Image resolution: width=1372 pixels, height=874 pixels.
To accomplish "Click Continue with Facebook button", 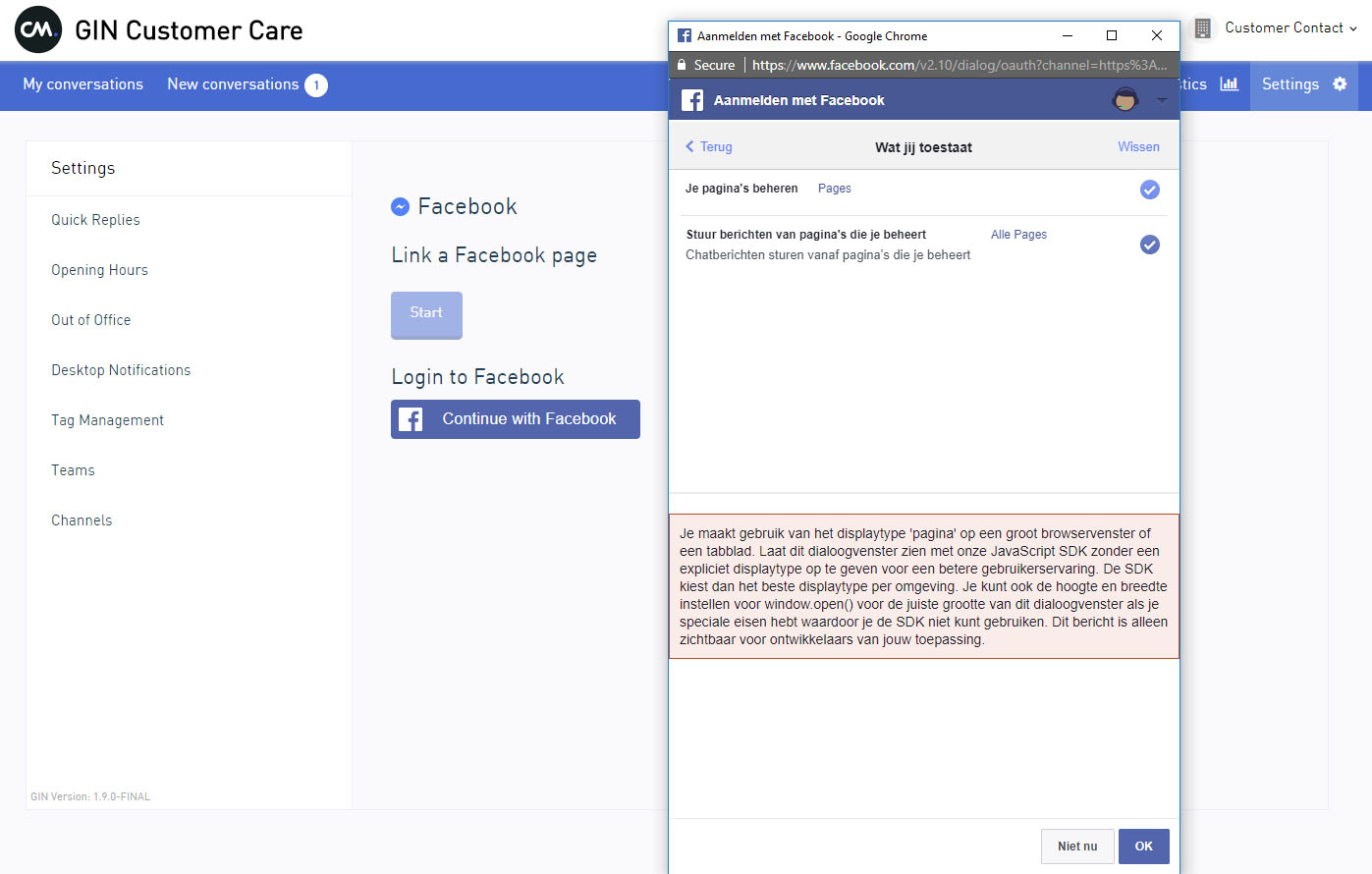I will (x=516, y=419).
